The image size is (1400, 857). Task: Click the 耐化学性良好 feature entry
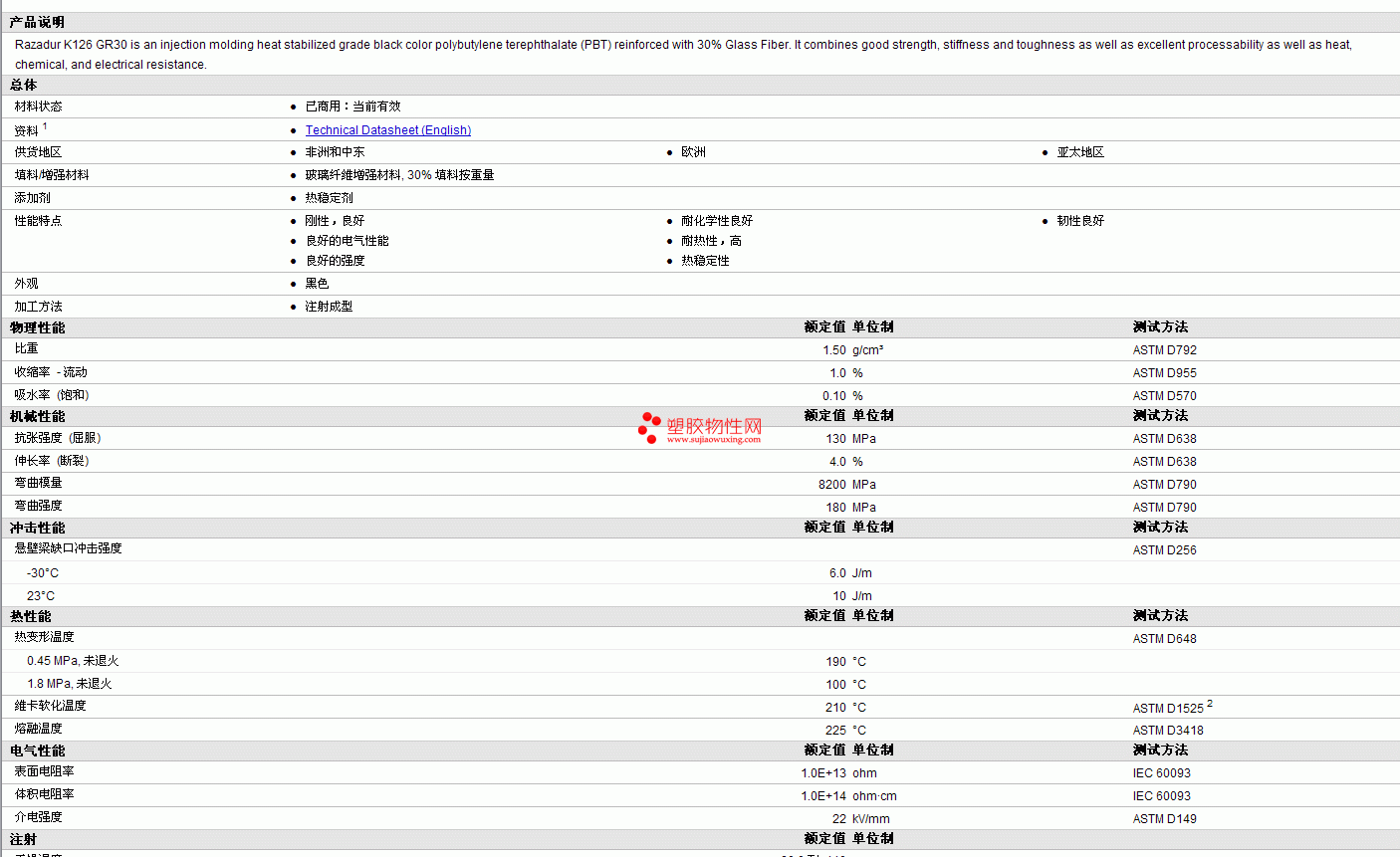[x=717, y=221]
